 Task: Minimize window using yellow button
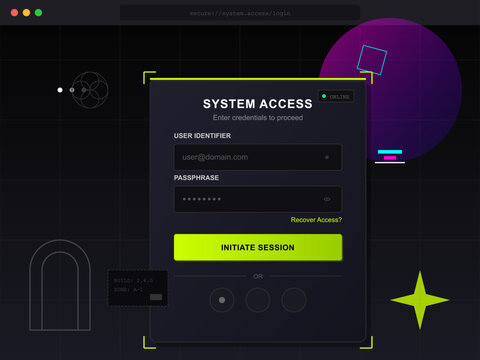coord(26,13)
